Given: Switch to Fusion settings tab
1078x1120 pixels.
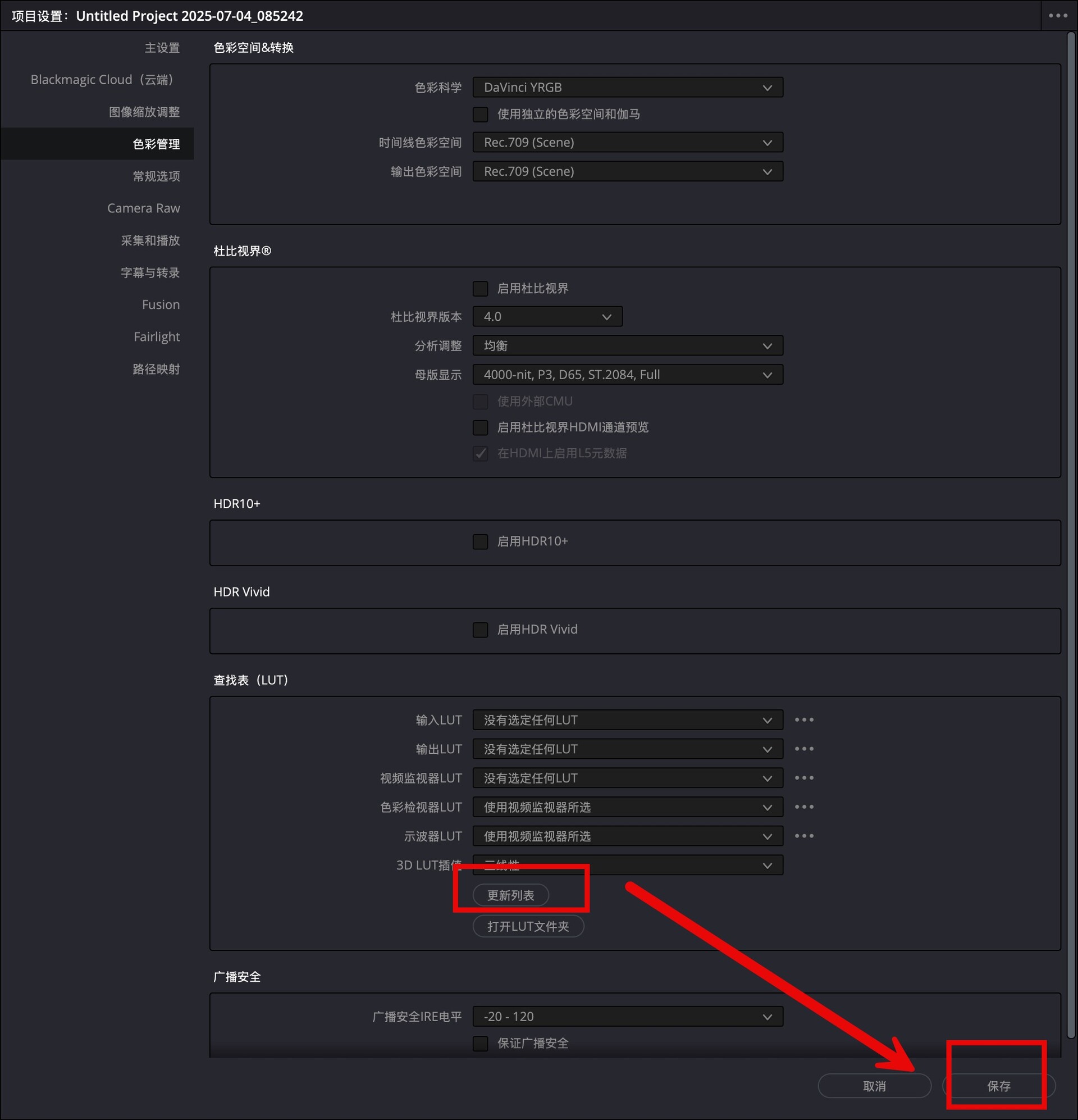Looking at the screenshot, I should tap(161, 304).
